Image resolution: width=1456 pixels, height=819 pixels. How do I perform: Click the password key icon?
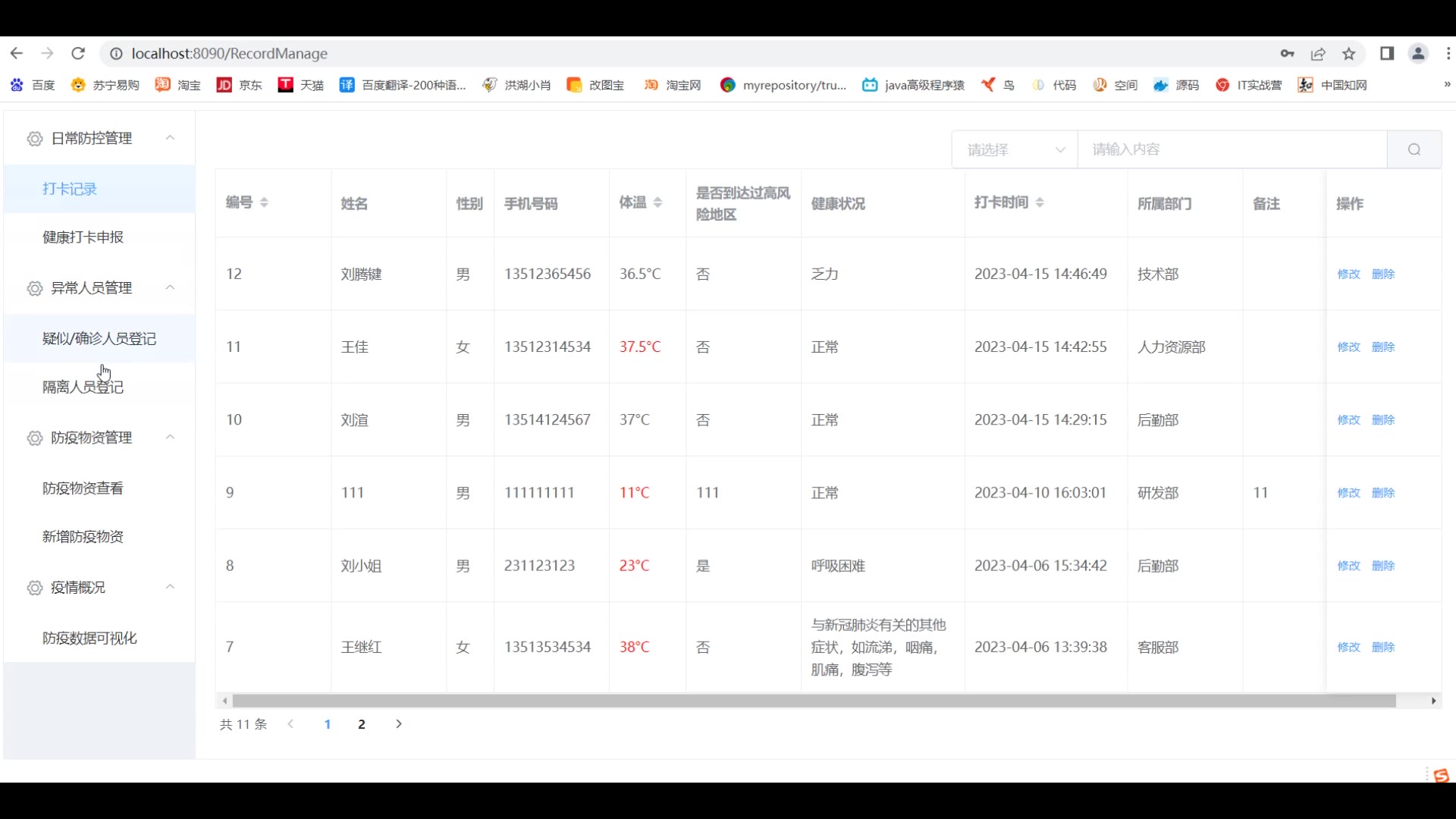[1287, 53]
